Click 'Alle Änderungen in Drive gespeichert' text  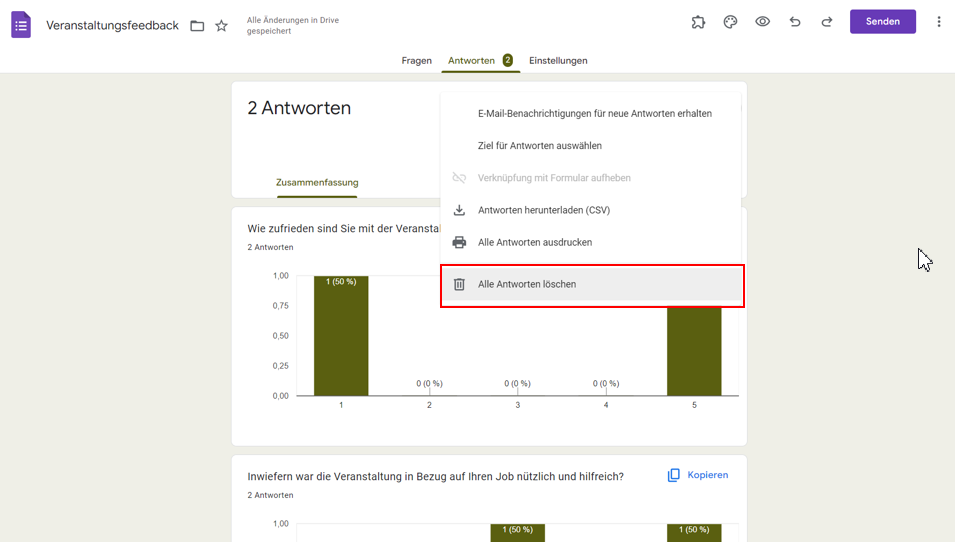click(293, 26)
